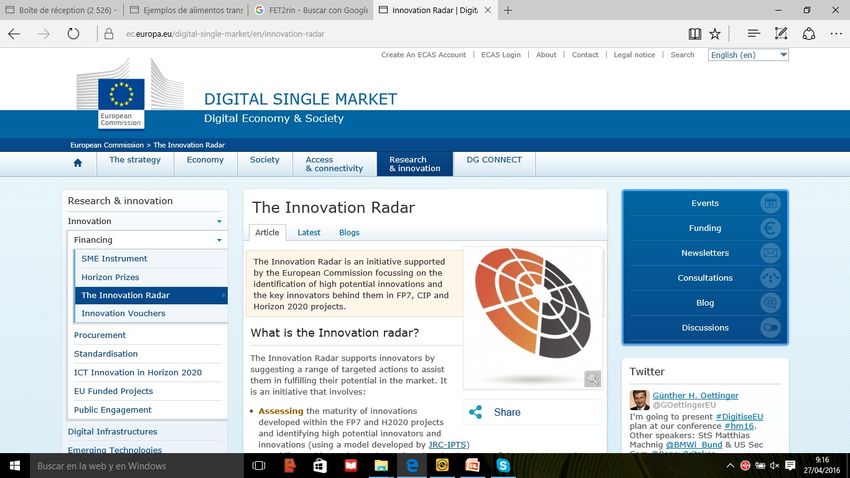Collapse the Financing sidebar section
850x478 pixels.
click(x=219, y=240)
